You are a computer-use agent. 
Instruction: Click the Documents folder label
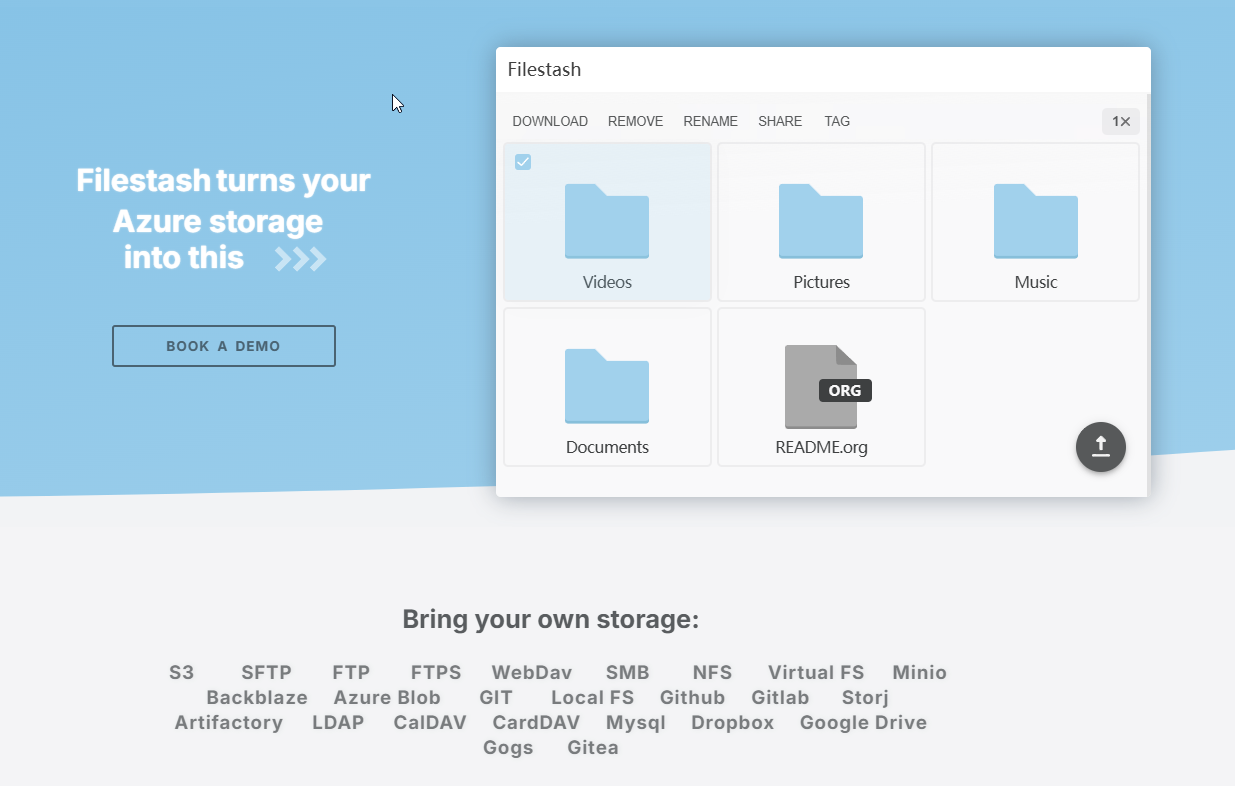pos(607,447)
